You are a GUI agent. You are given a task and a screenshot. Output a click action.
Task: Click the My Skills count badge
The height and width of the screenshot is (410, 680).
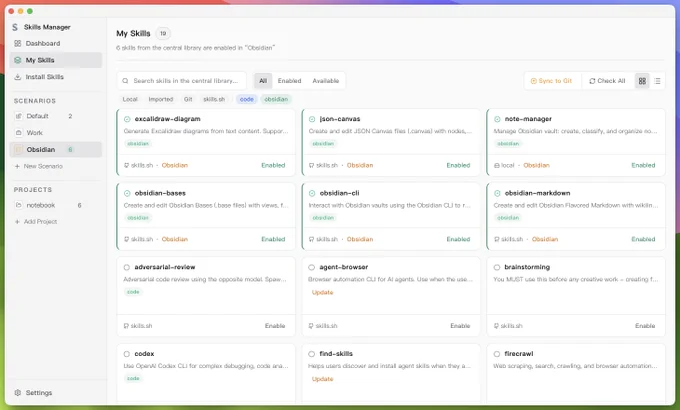click(x=163, y=33)
